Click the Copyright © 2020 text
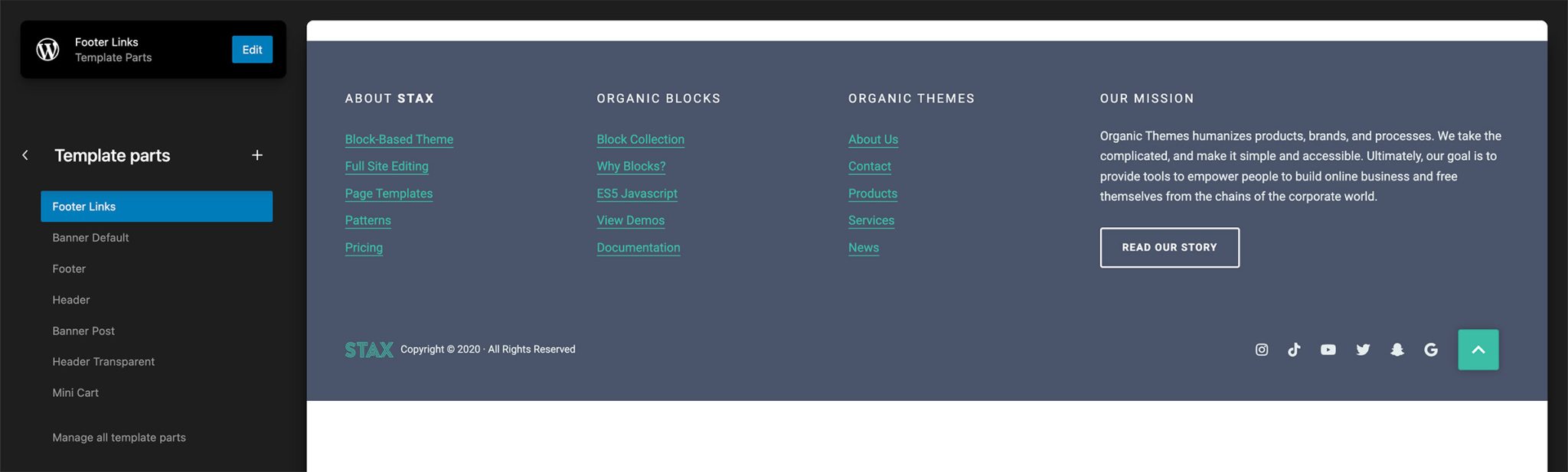This screenshot has height=472, width=1568. [488, 350]
